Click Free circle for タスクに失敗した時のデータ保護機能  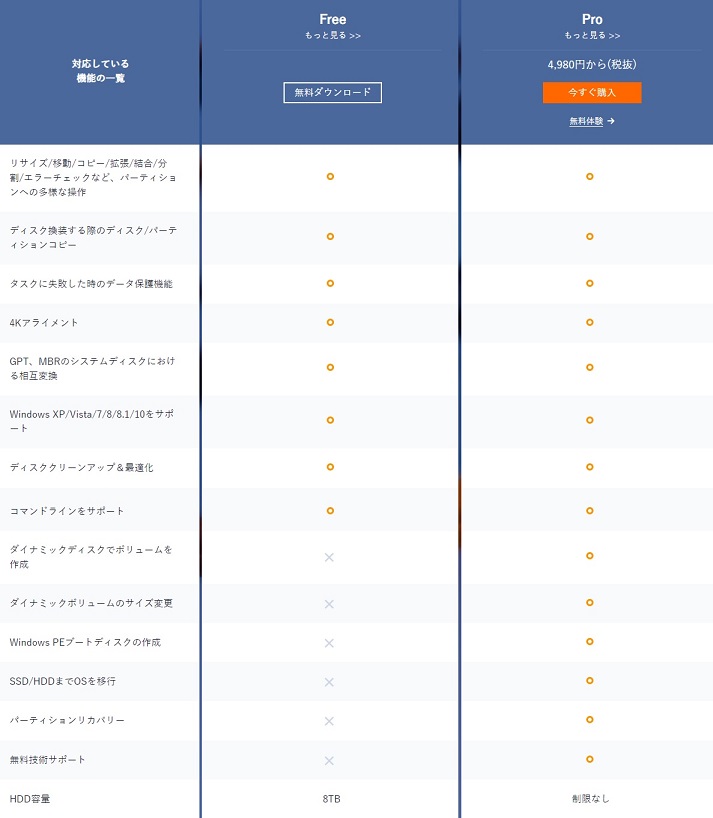coord(330,283)
